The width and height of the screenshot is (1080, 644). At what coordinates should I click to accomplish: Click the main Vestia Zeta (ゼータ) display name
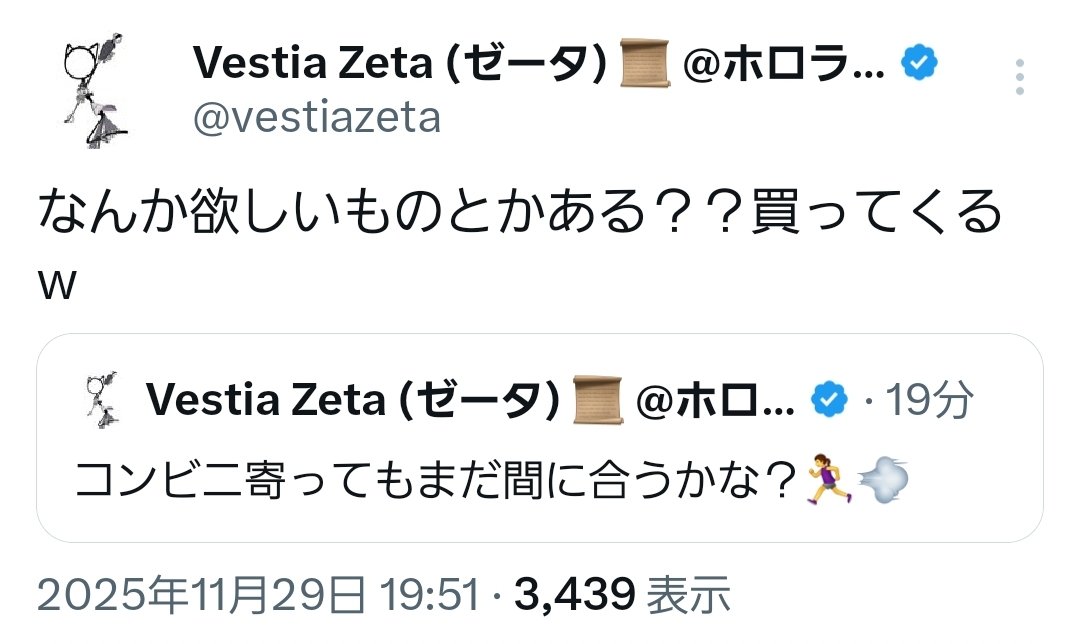400,66
